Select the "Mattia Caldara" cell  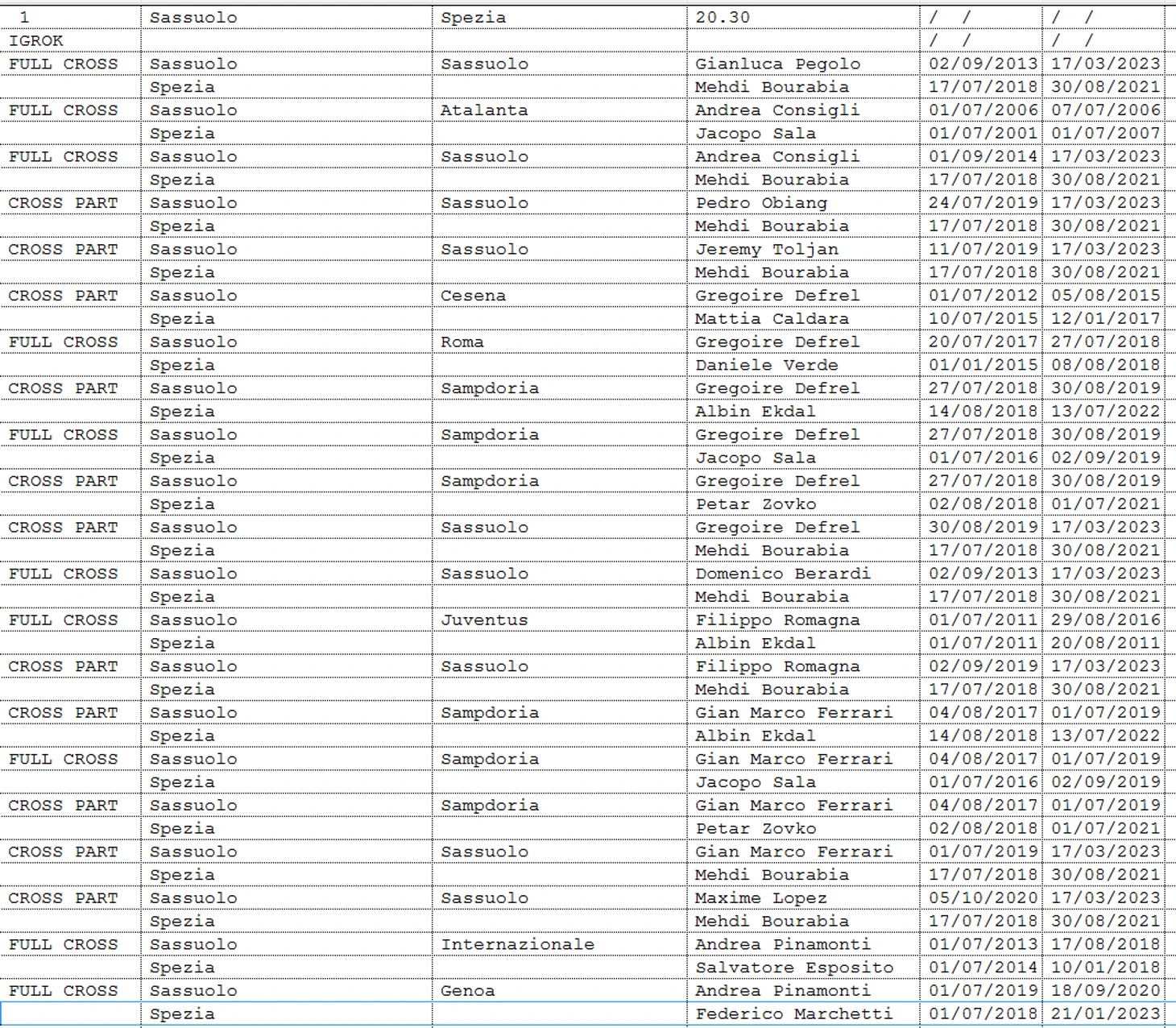[772, 319]
